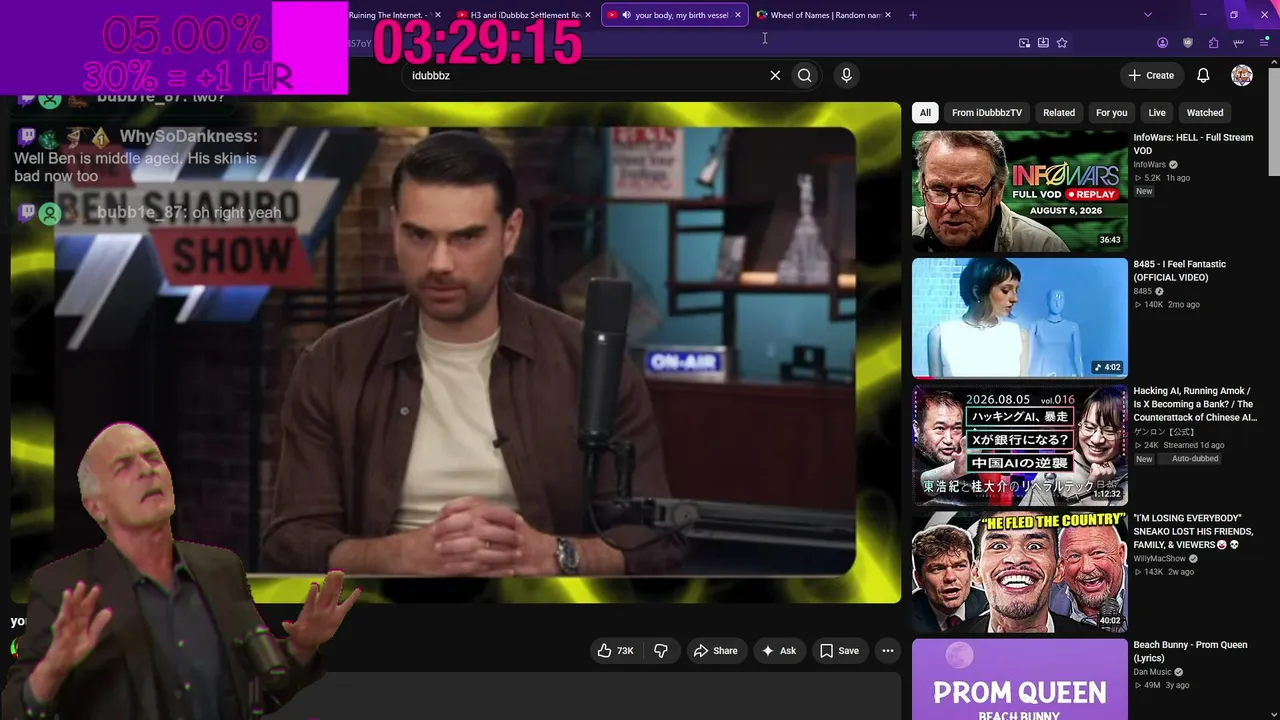The height and width of the screenshot is (720, 1280).
Task: Click title 'I'M LOSING EVERYBODY' Sneako video
Action: click(1193, 531)
